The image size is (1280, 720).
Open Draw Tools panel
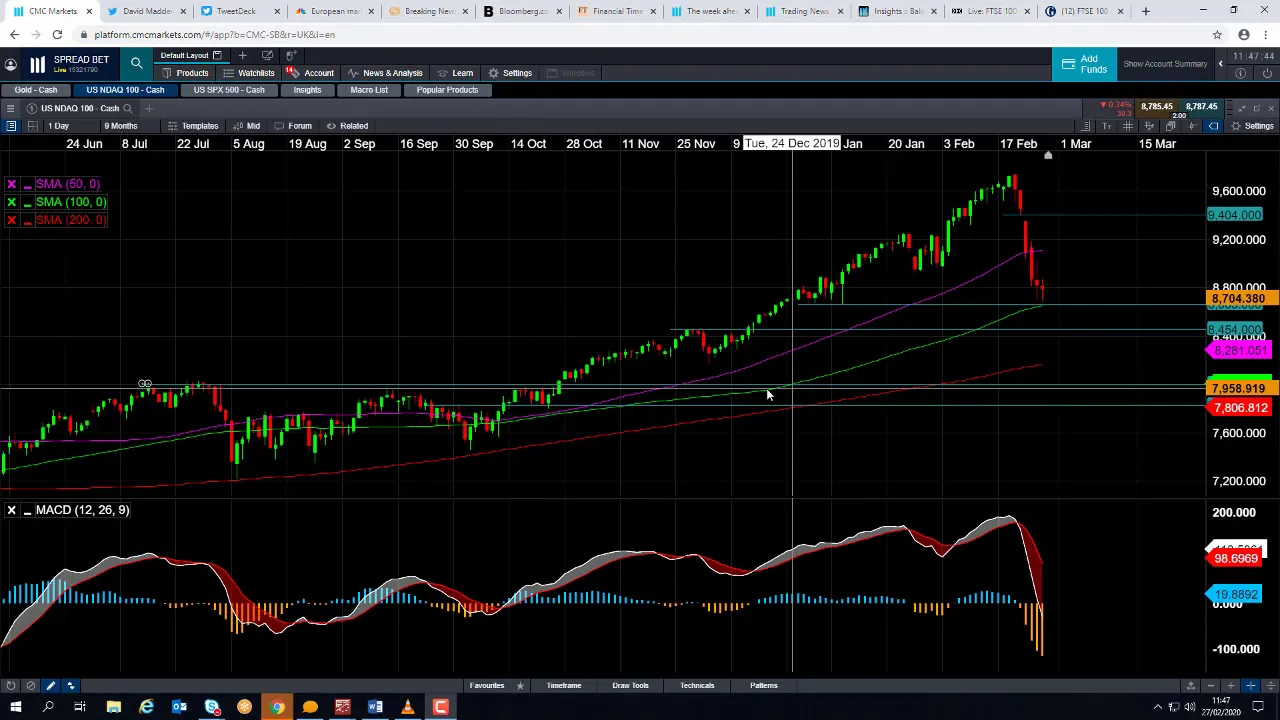point(630,686)
